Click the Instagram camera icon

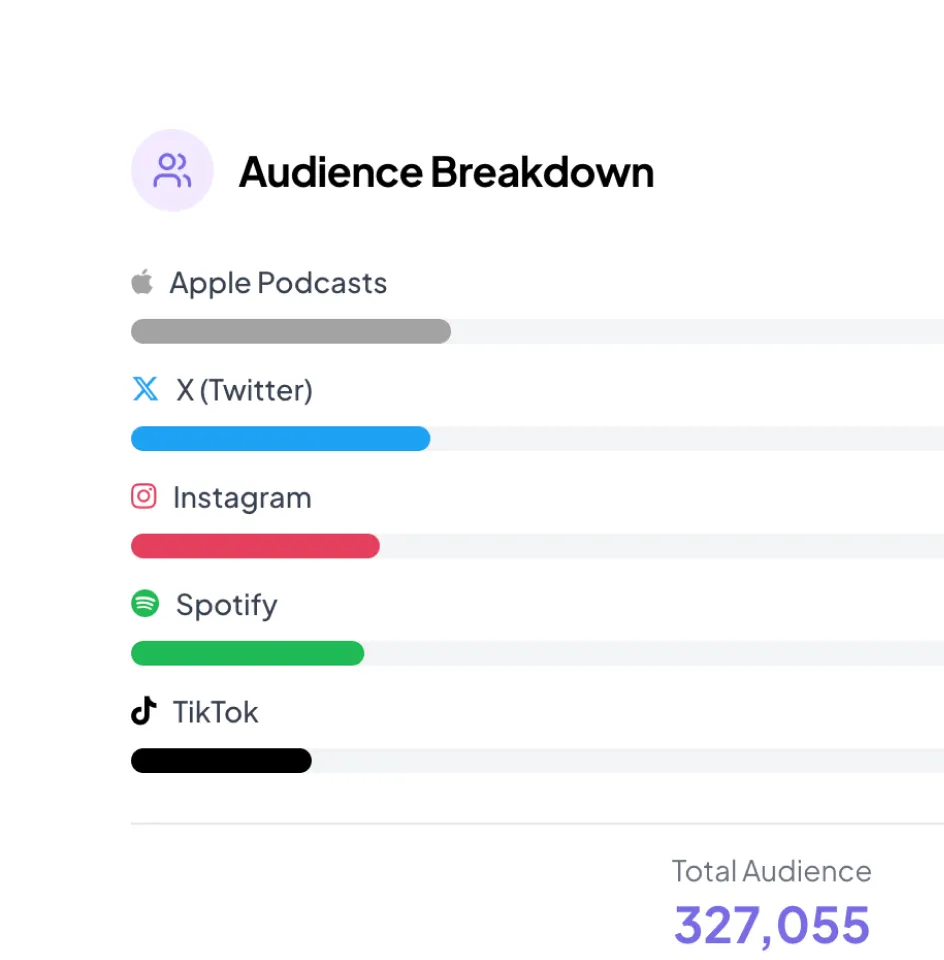pyautogui.click(x=144, y=496)
